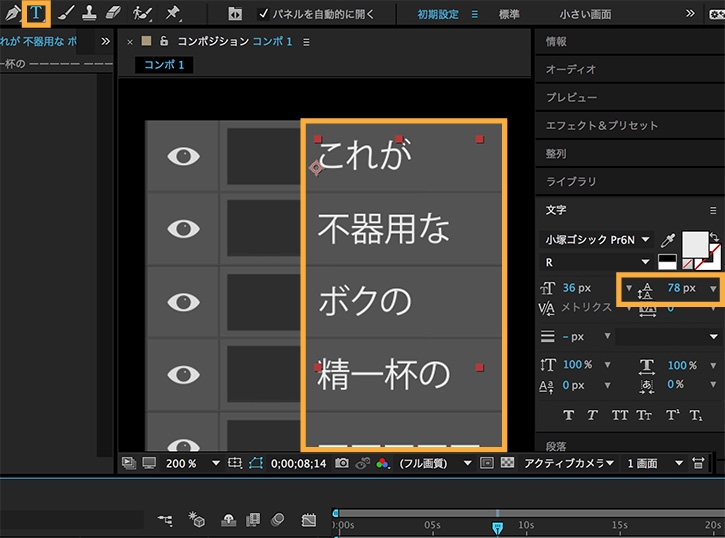The height and width of the screenshot is (538, 725).
Task: Pick a color with the eyedropper
Action: (x=668, y=239)
